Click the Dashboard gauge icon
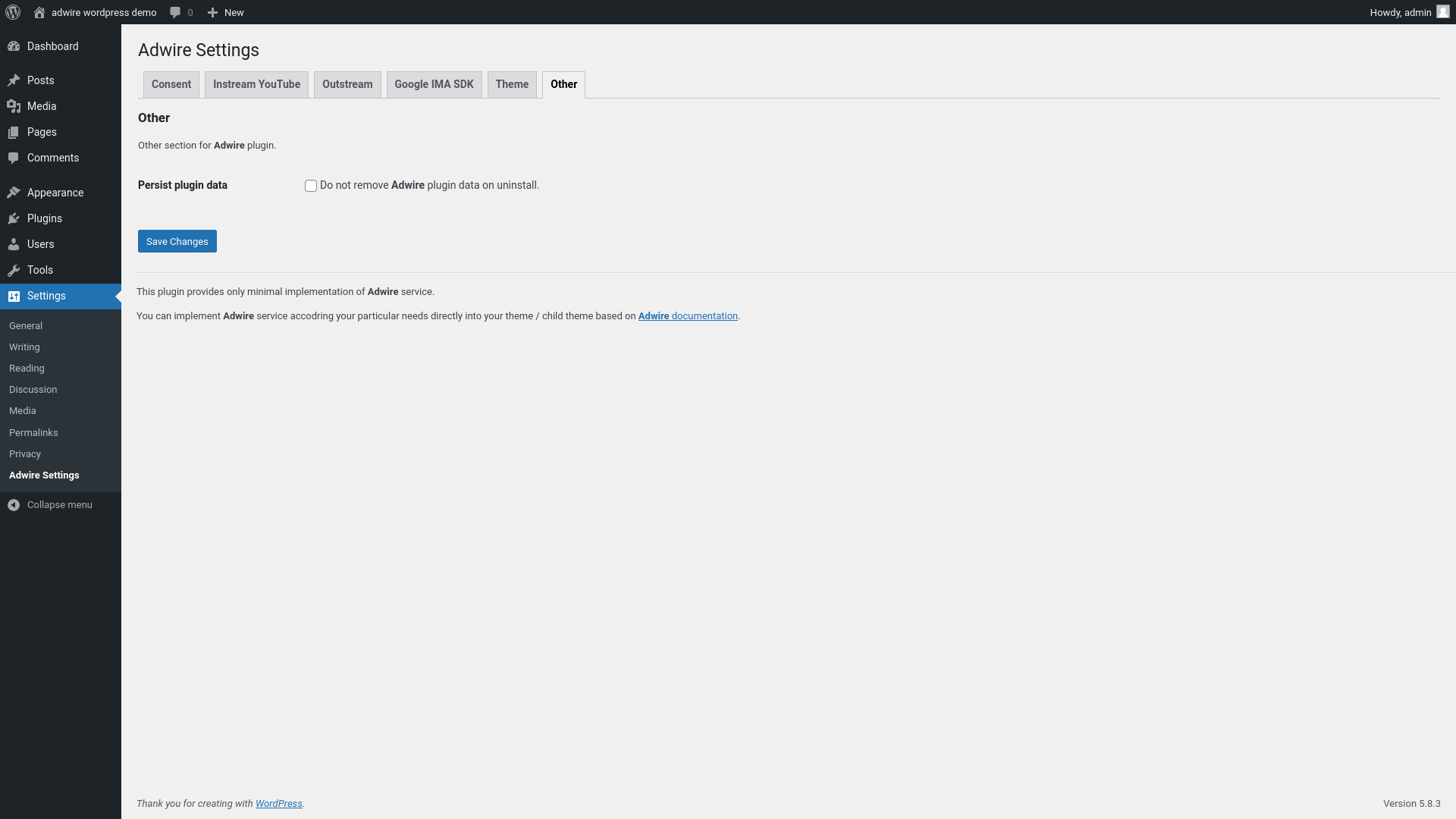Screen dimensions: 1456x819 pos(14,46)
